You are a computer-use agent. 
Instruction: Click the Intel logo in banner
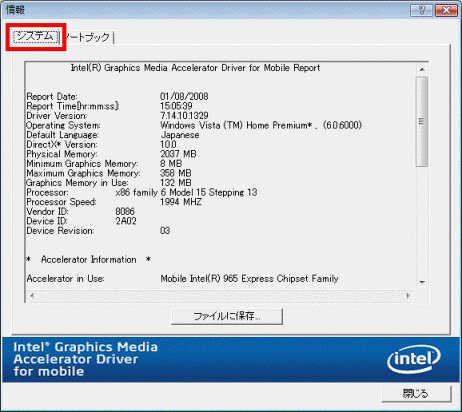[x=414, y=359]
